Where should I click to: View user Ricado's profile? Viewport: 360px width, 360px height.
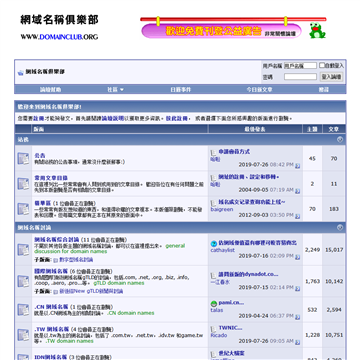point(219,335)
